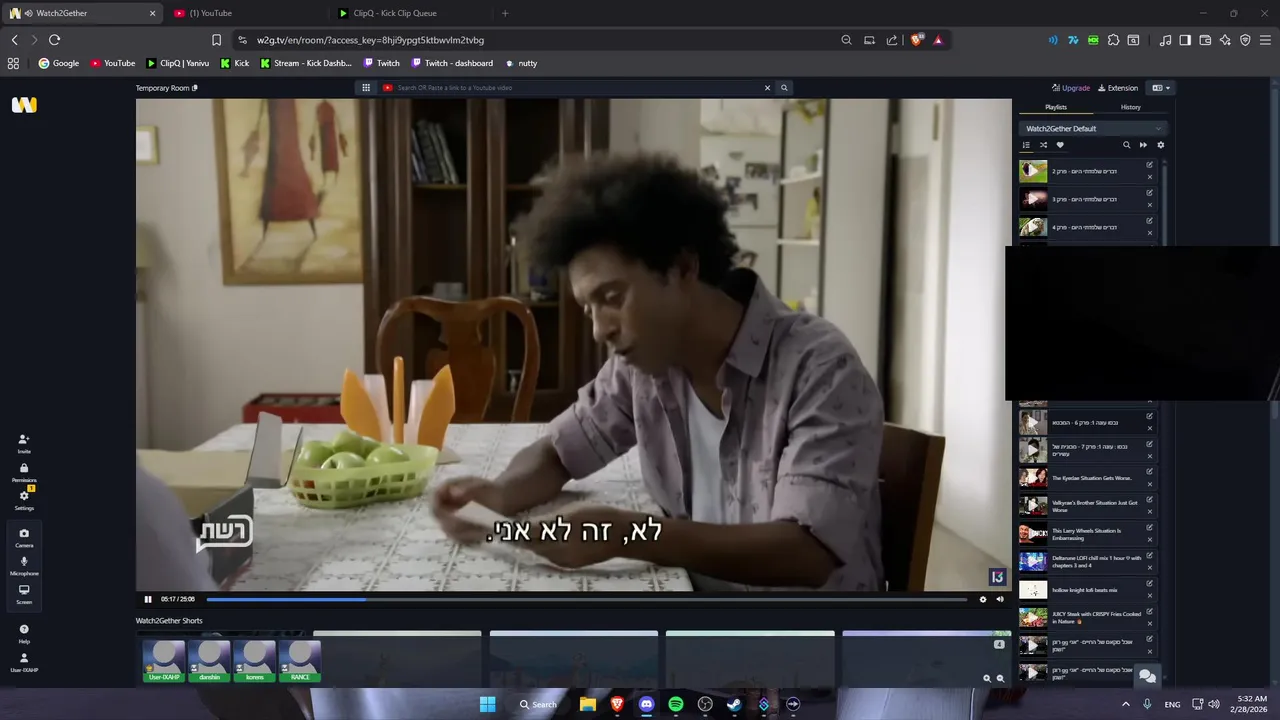Edit the first playlist item ending in 2
The image size is (1280, 720).
[x=1150, y=165]
